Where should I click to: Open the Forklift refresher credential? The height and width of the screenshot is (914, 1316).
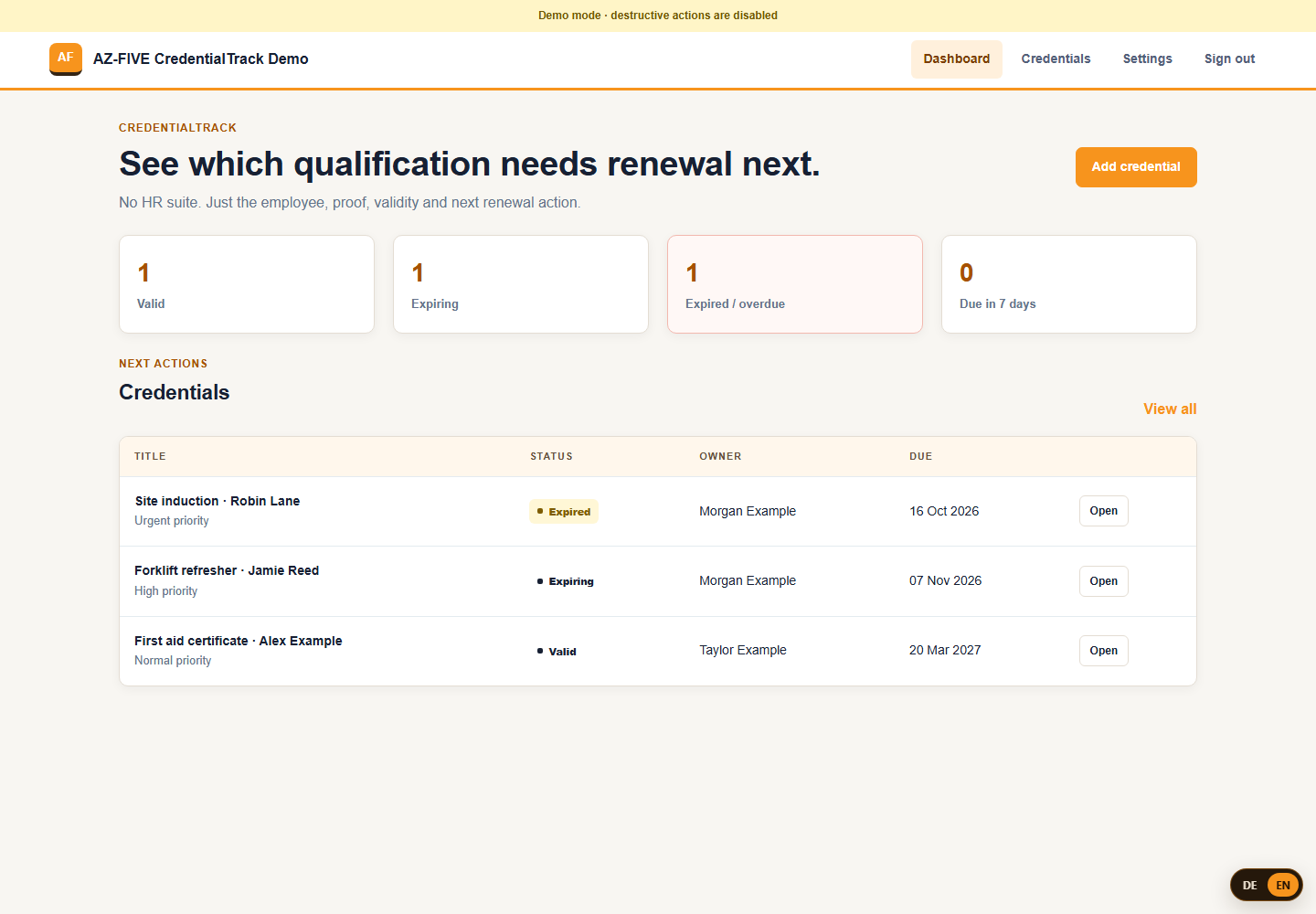pos(1104,581)
